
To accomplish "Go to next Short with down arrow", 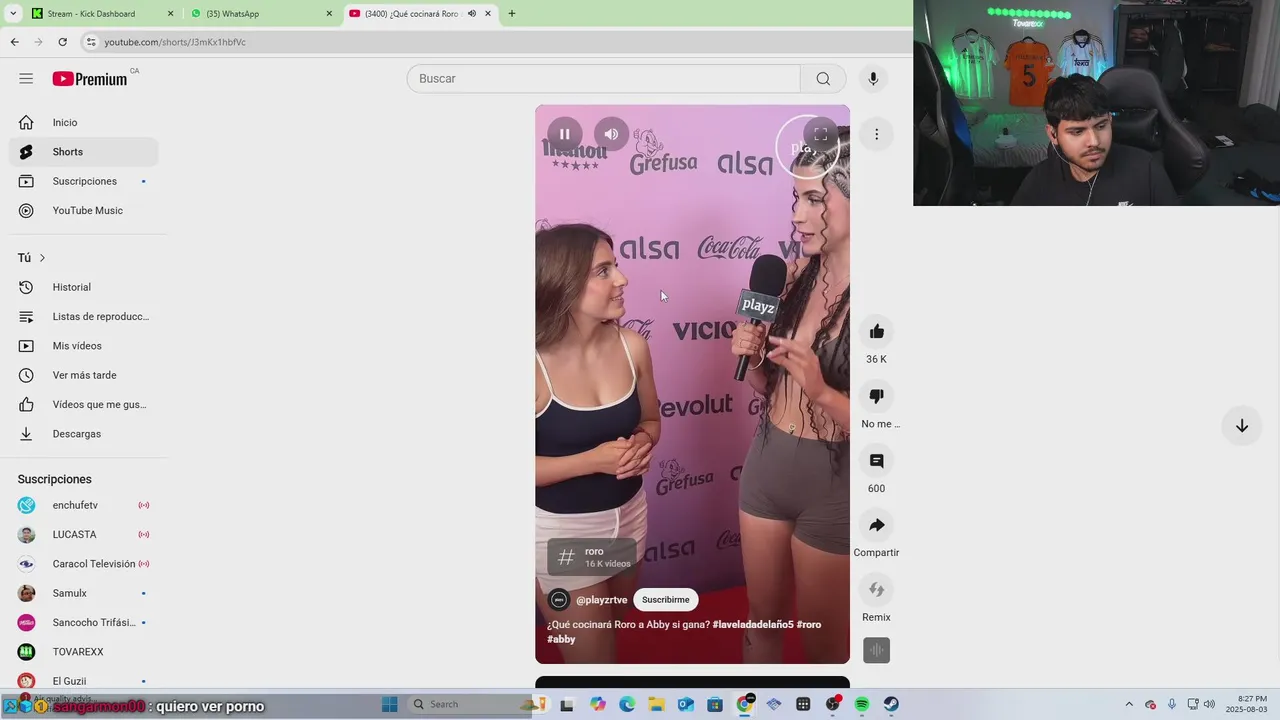I will click(1241, 426).
